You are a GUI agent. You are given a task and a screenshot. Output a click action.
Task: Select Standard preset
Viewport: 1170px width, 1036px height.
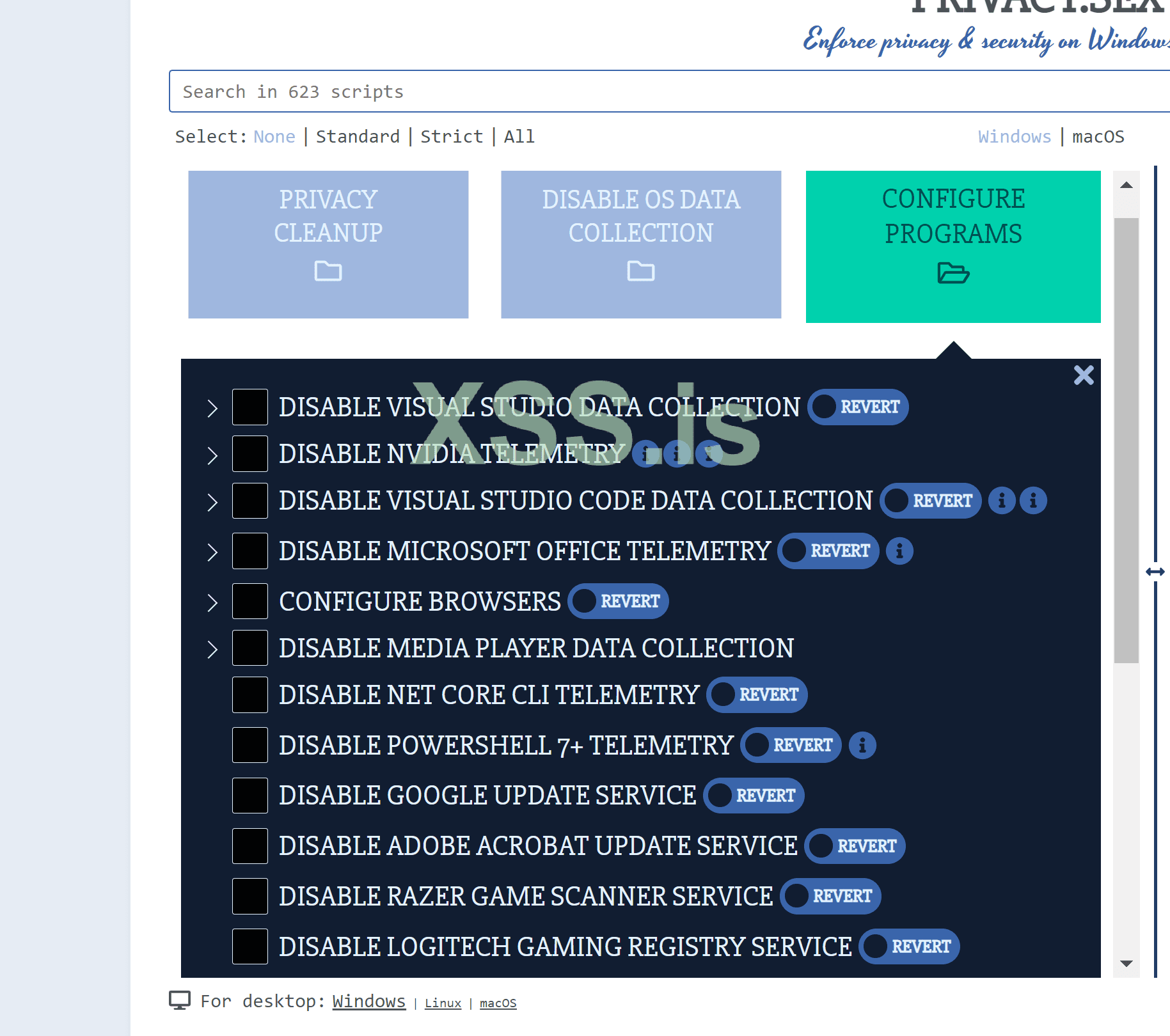pos(358,137)
